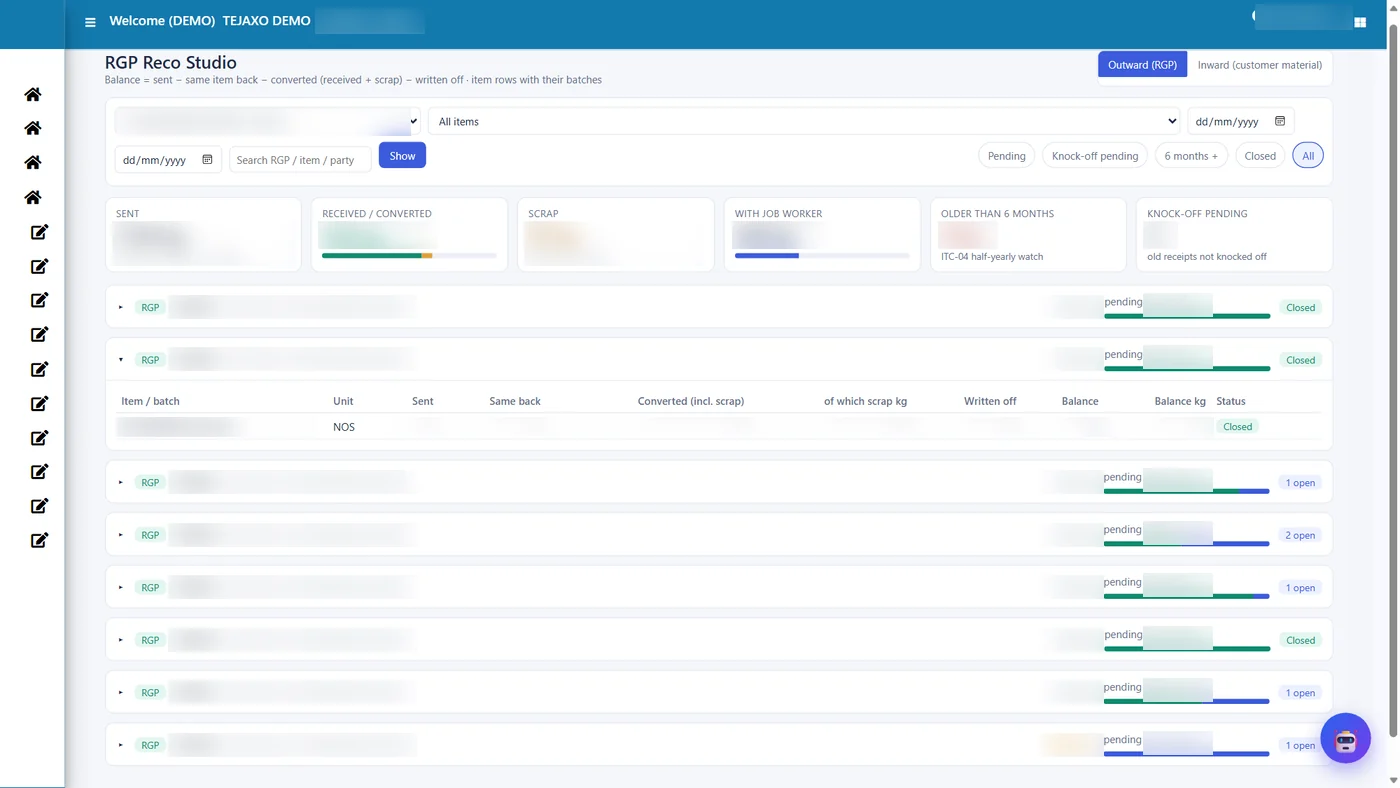Click the topmost home icon in the sidebar

coord(33,94)
